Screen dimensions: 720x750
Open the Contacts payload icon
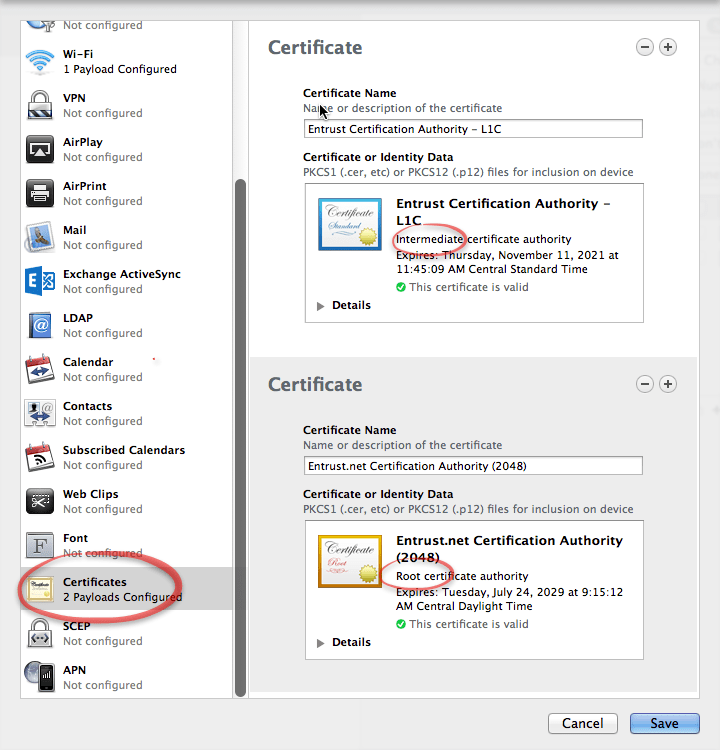click(x=40, y=413)
